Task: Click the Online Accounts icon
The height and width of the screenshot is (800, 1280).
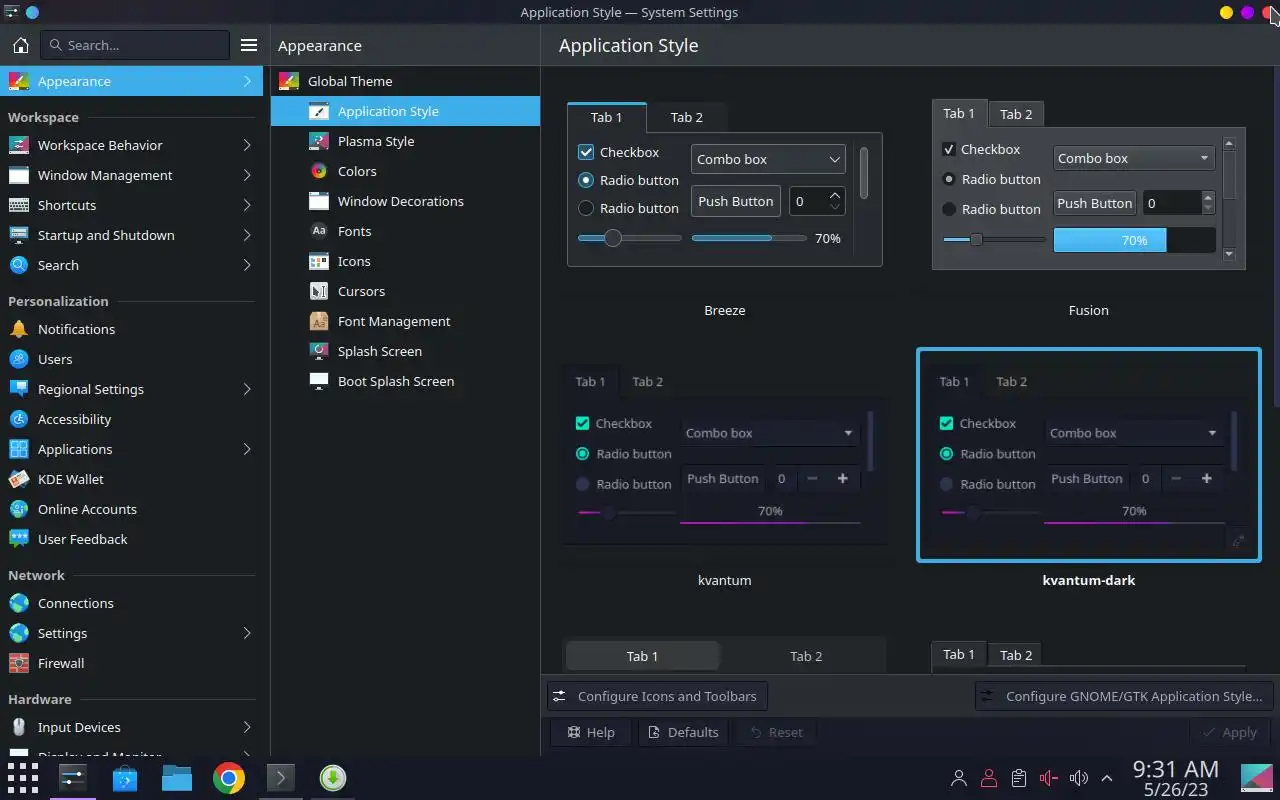Action: coord(18,509)
